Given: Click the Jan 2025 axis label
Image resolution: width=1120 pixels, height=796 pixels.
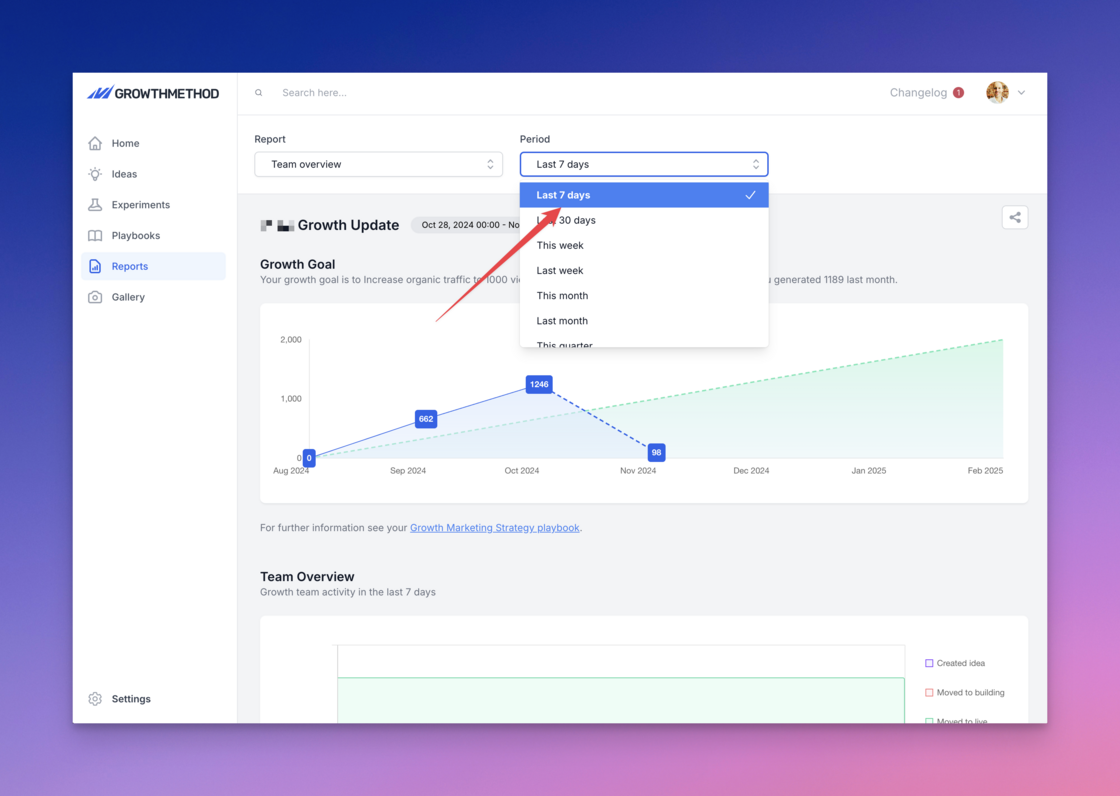Looking at the screenshot, I should 869,470.
